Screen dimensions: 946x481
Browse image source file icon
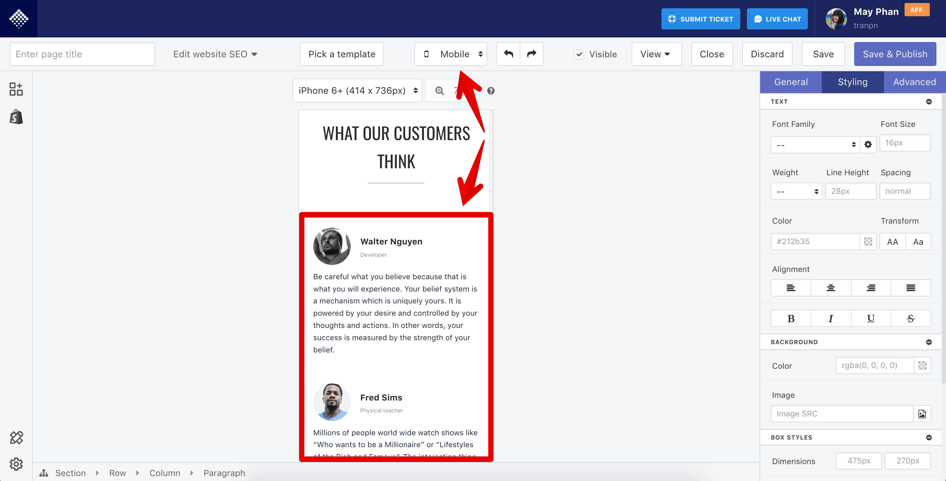[922, 414]
